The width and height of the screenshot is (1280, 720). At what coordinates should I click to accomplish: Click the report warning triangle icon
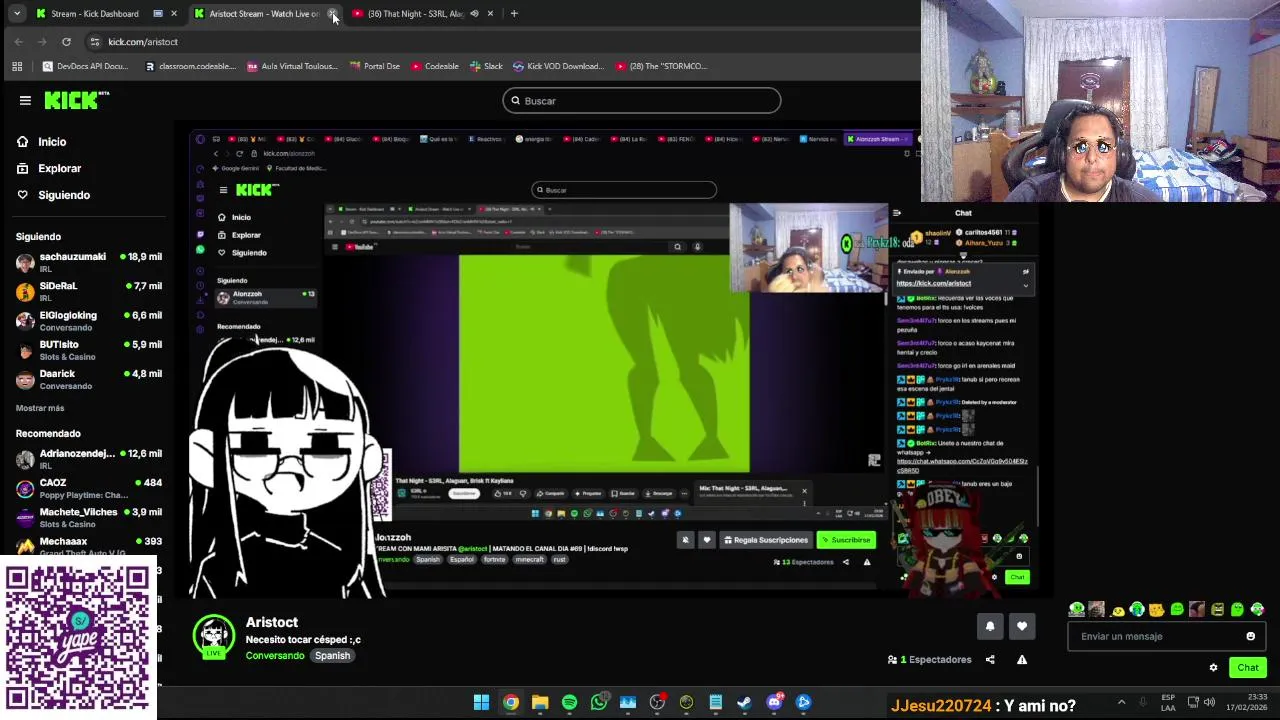point(1021,660)
